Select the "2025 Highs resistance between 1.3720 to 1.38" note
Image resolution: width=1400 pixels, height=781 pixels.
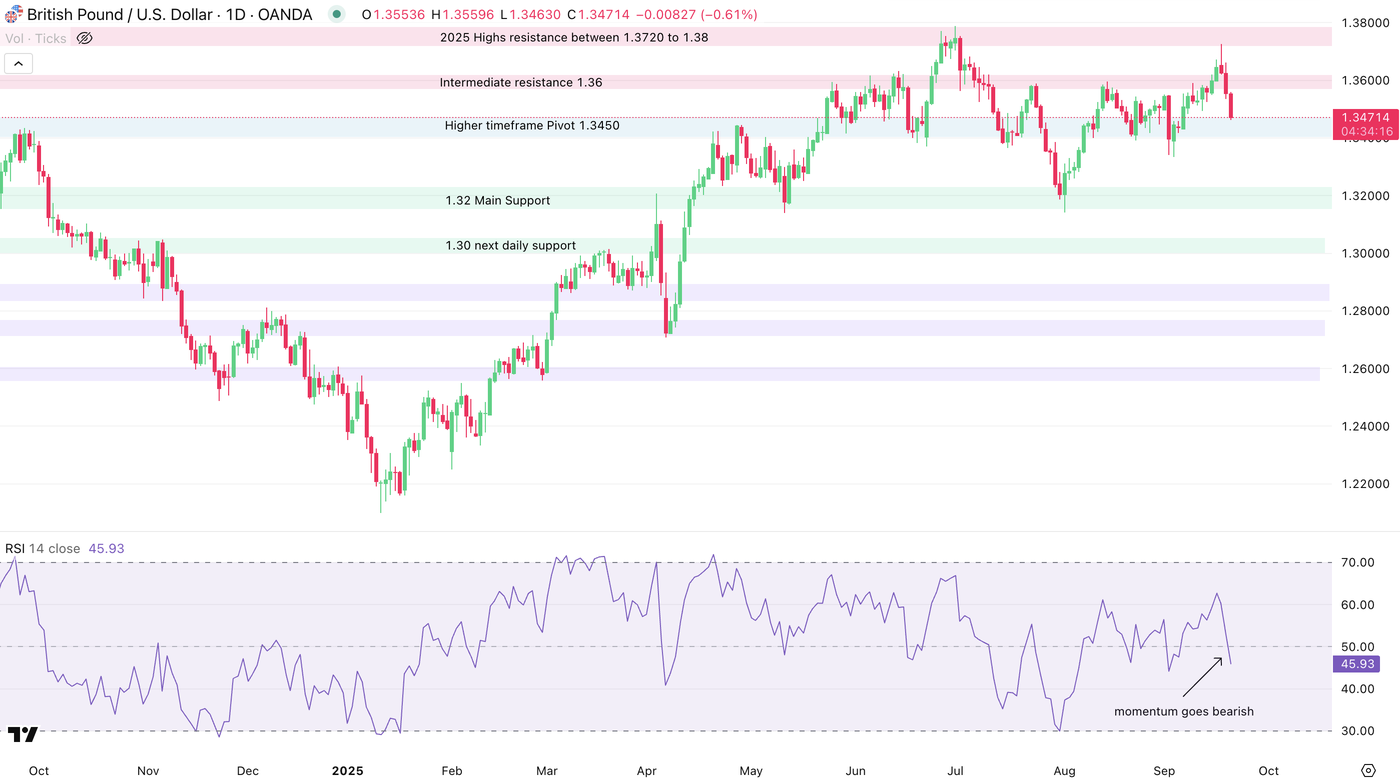tap(575, 37)
